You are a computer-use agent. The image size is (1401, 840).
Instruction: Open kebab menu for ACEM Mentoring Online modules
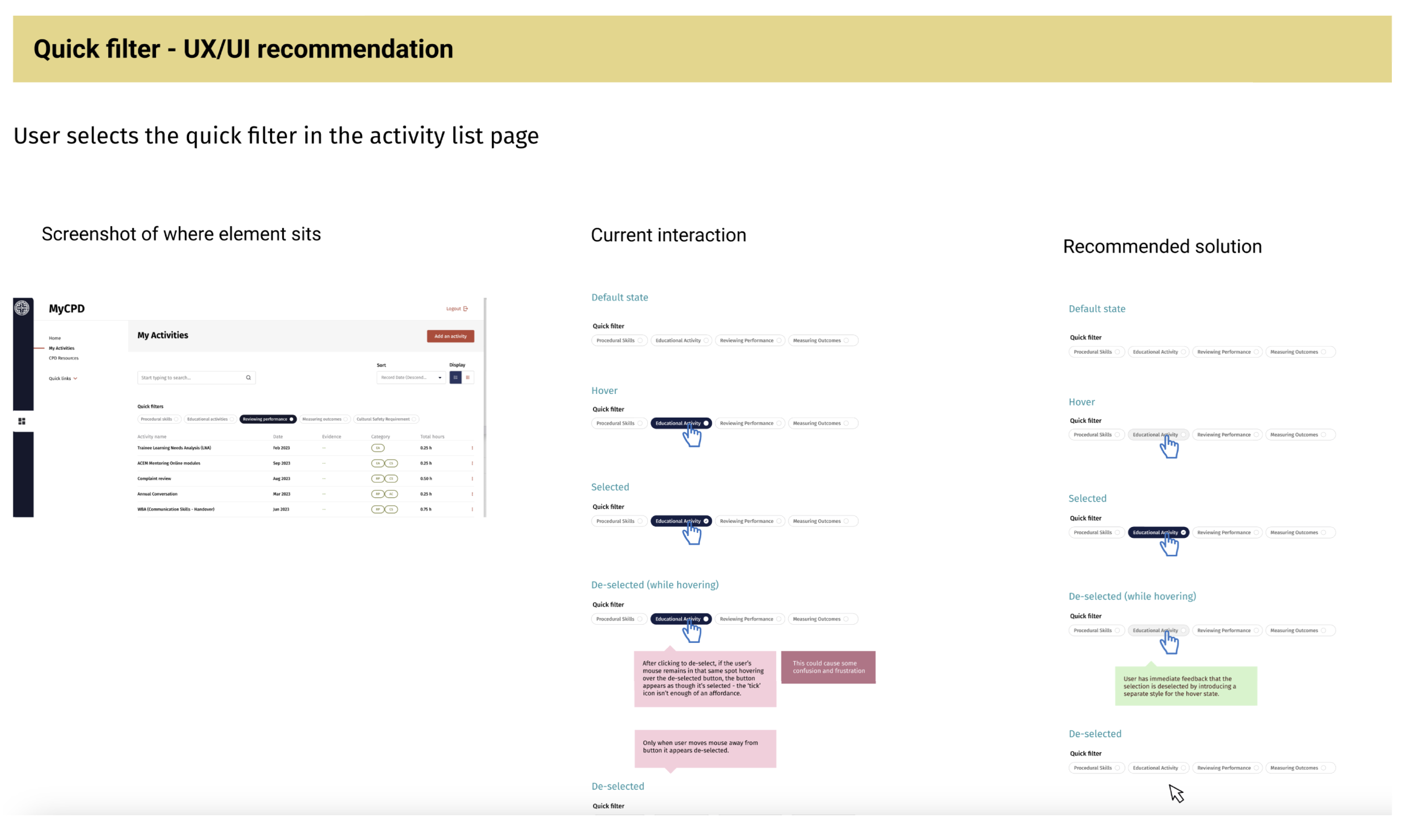[472, 464]
